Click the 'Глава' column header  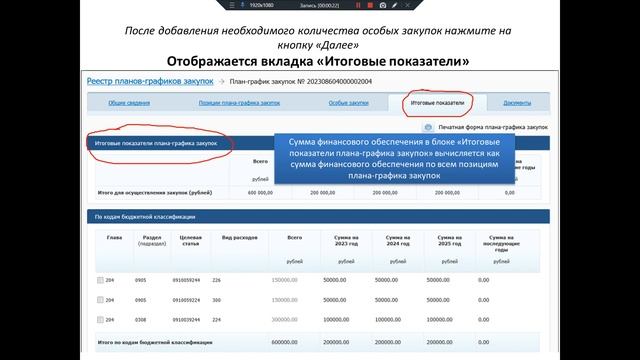[114, 238]
